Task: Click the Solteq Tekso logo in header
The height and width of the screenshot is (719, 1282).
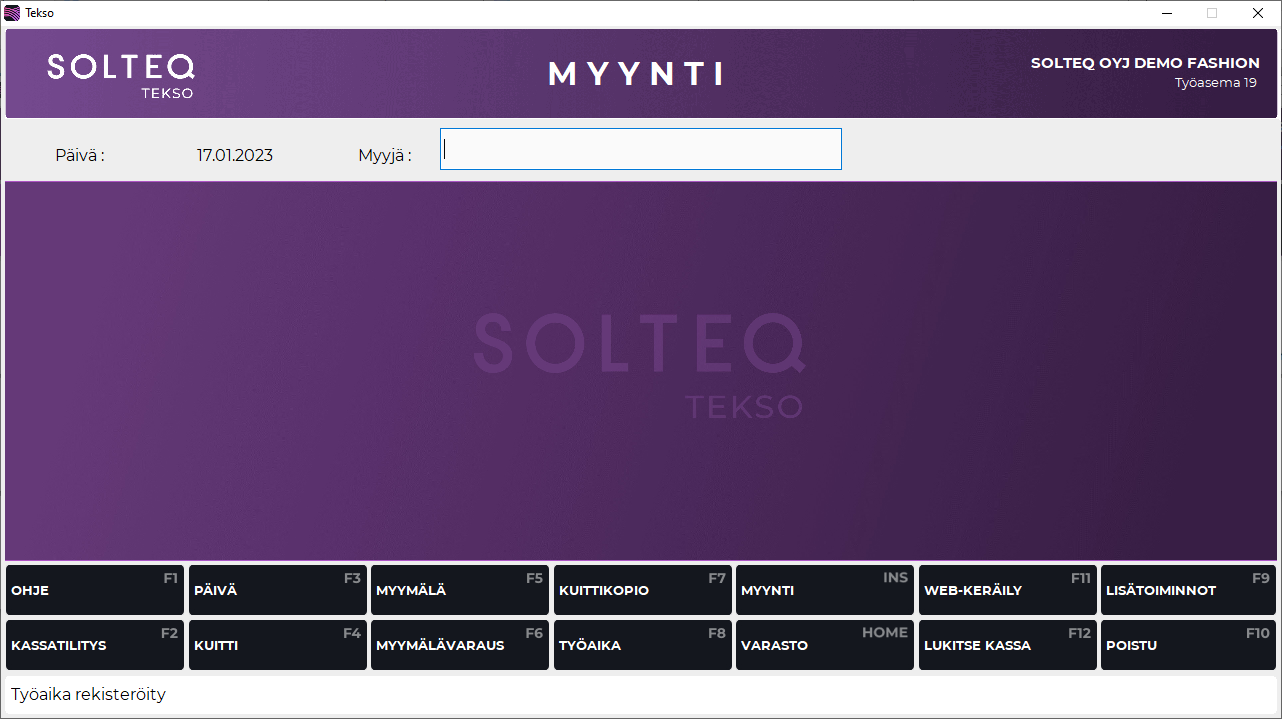Action: tap(121, 75)
